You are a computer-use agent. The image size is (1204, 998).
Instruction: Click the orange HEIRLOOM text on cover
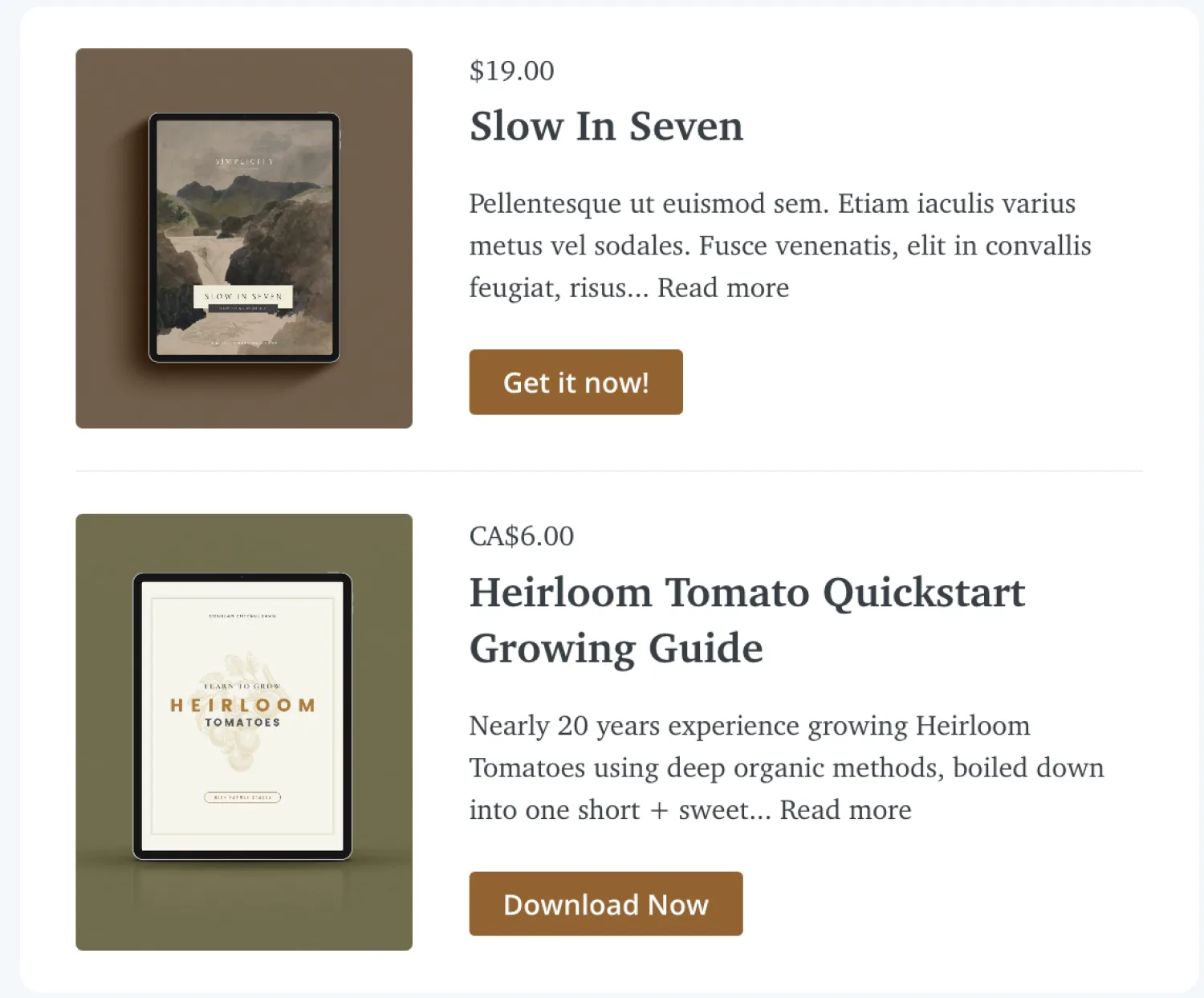(242, 705)
